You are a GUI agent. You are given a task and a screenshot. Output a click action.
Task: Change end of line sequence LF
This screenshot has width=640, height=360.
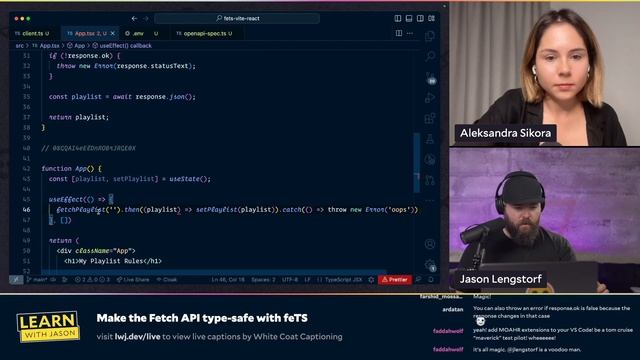pos(307,280)
